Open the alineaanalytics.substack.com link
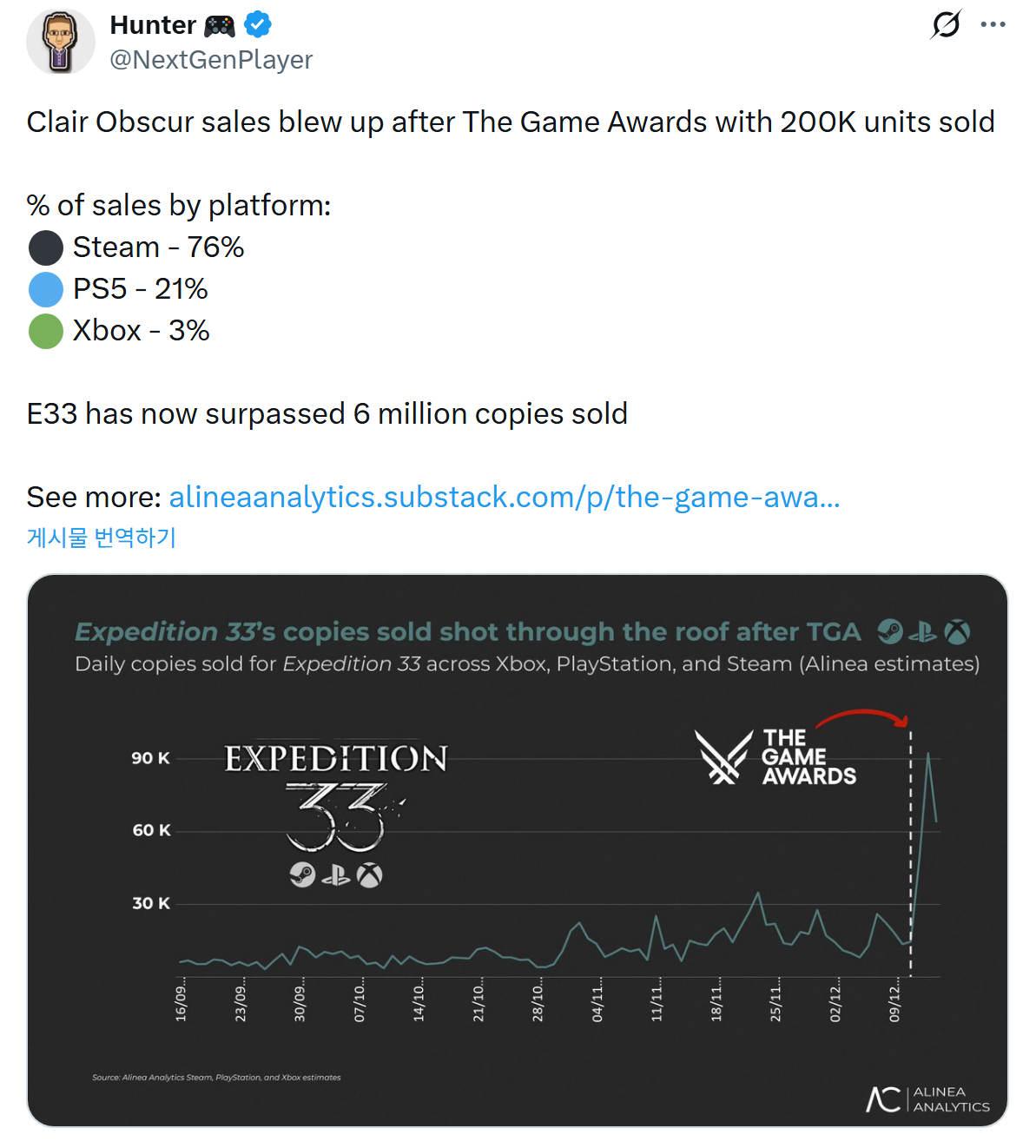1036x1148 pixels. (x=504, y=497)
